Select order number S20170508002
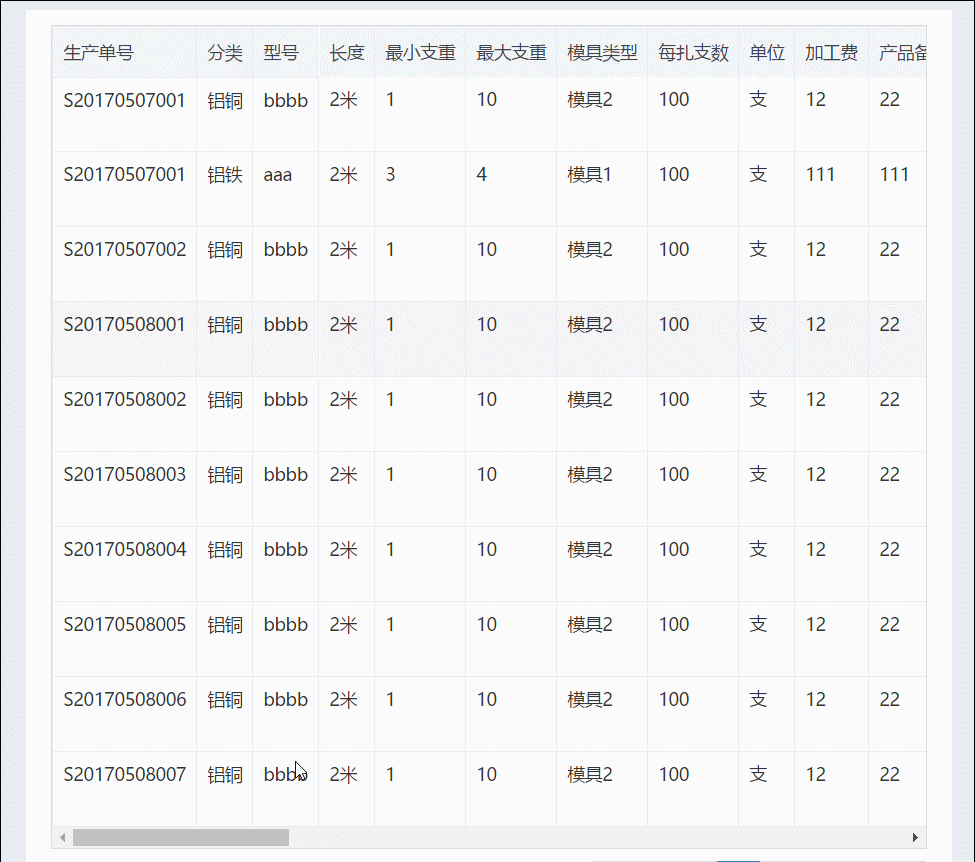 coord(125,400)
